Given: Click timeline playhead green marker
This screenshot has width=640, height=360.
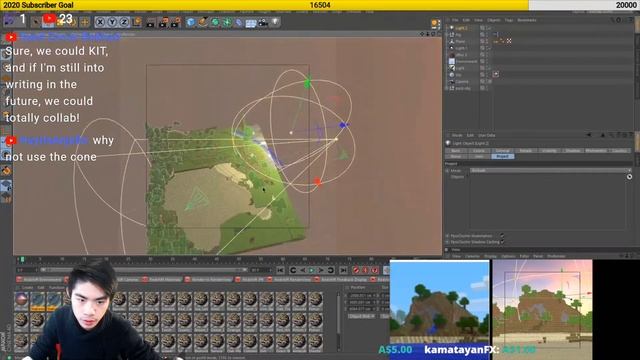Looking at the screenshot, I should (22, 259).
